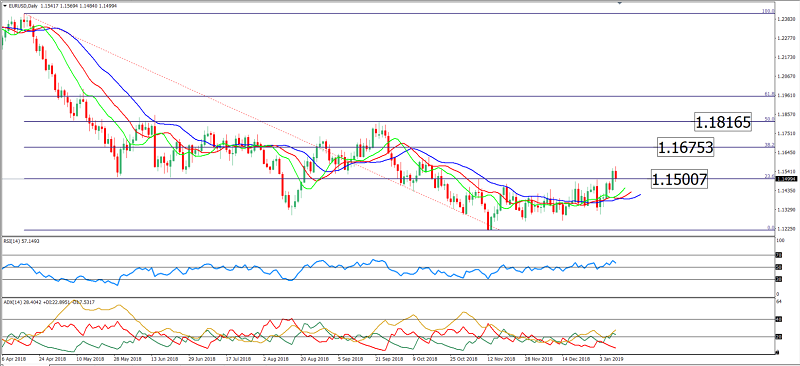Select the 0.0 Fibonacci level label
The height and width of the screenshot is (366, 800).
tap(771, 228)
